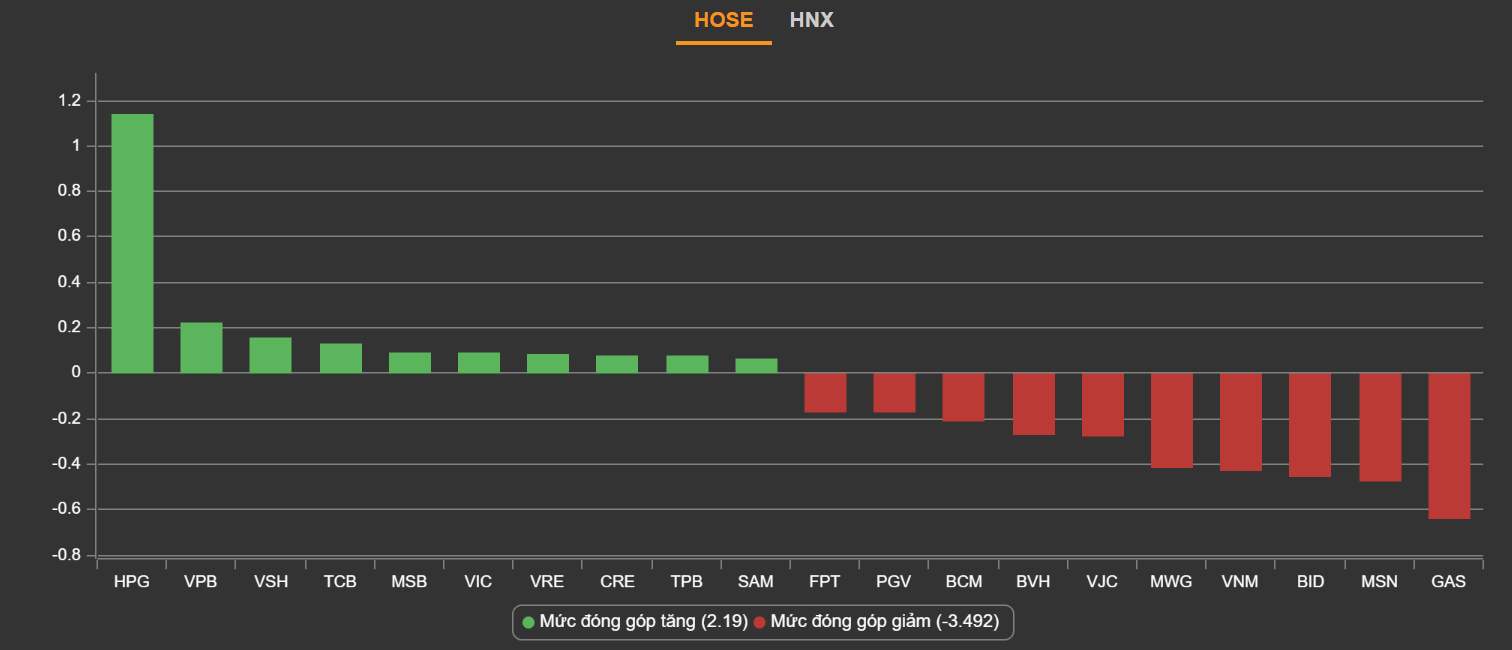The height and width of the screenshot is (650, 1512).
Task: Click the SAM green bar
Action: (x=756, y=366)
